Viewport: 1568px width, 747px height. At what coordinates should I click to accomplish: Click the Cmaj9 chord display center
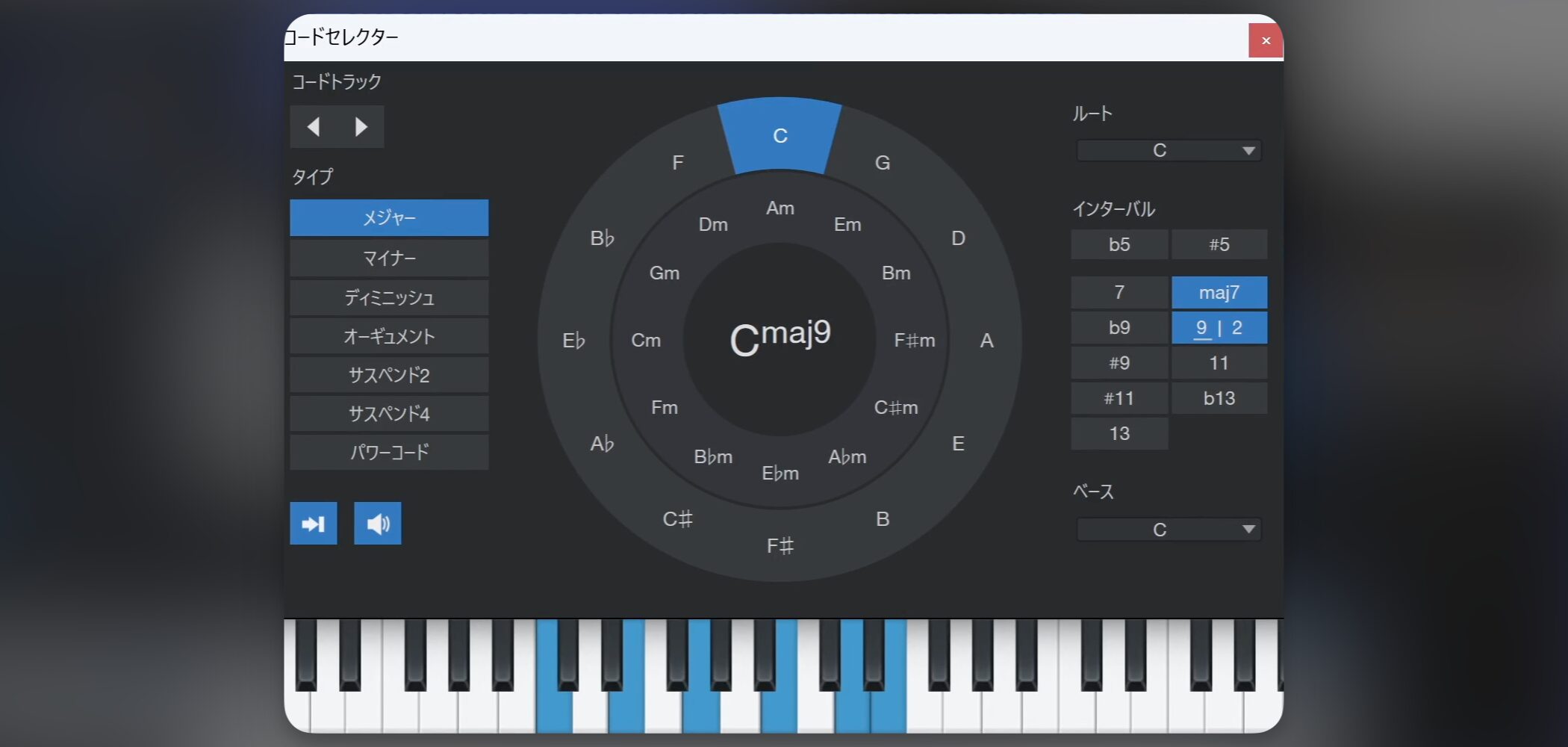(780, 338)
